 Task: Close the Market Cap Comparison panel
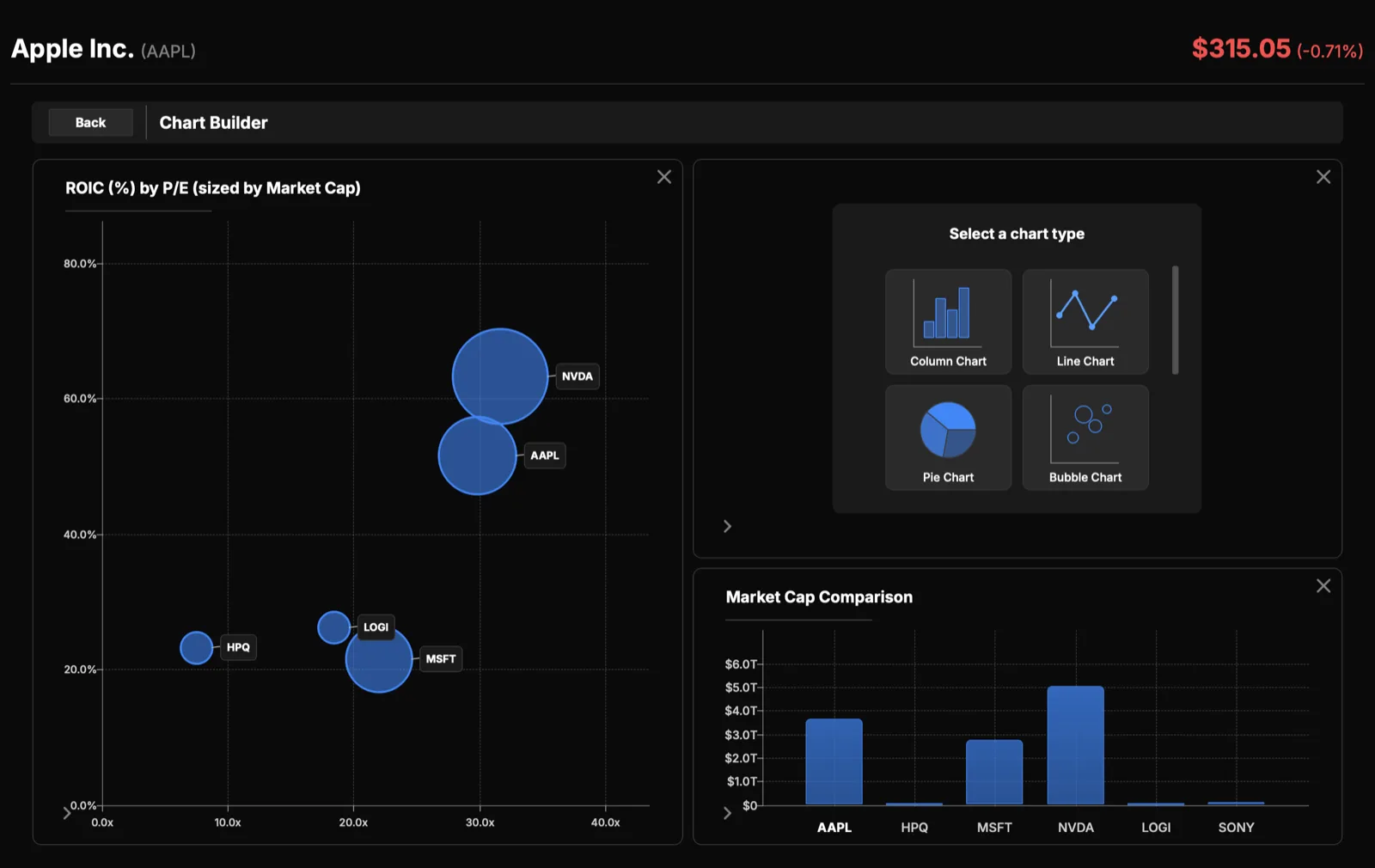pos(1323,586)
